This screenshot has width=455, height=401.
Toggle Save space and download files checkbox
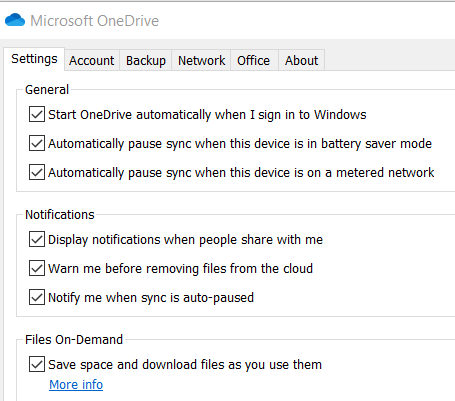point(37,364)
